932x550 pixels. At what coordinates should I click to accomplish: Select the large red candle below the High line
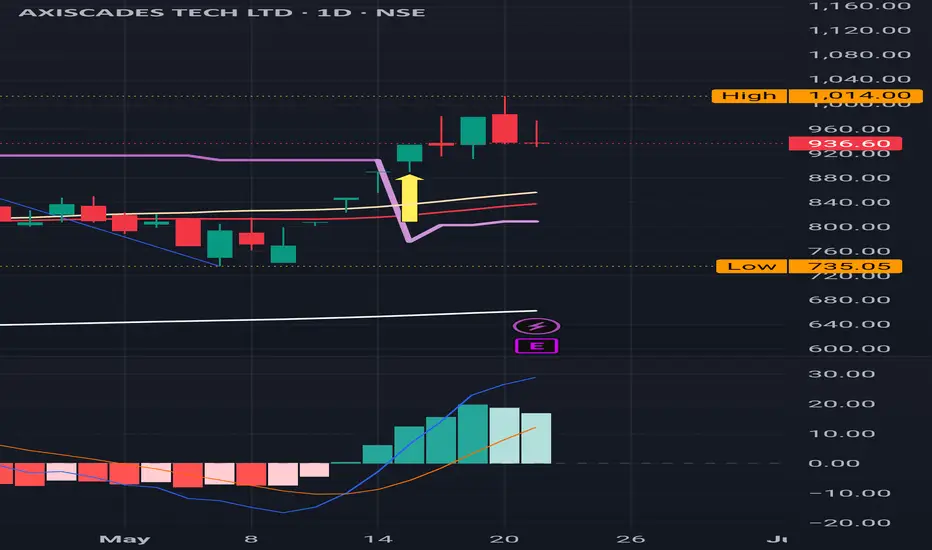coord(505,128)
